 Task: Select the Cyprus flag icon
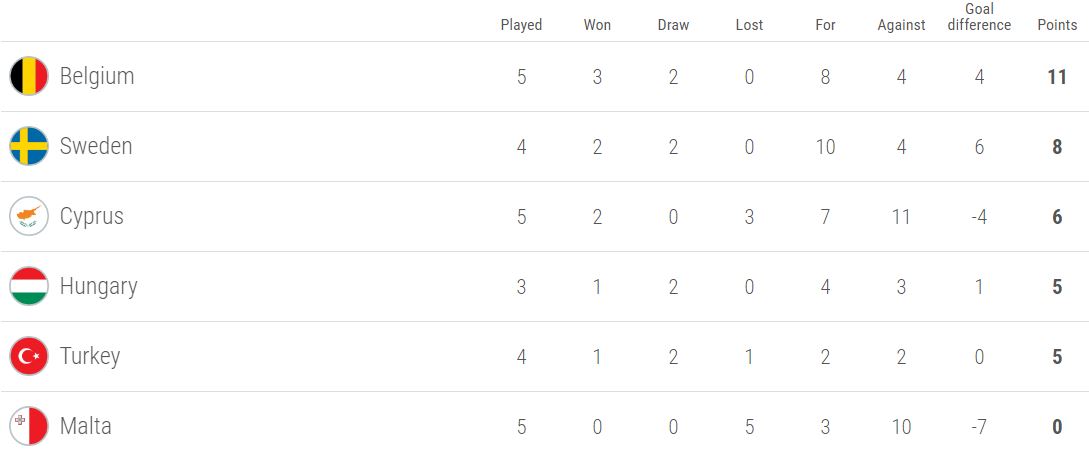pyautogui.click(x=28, y=216)
